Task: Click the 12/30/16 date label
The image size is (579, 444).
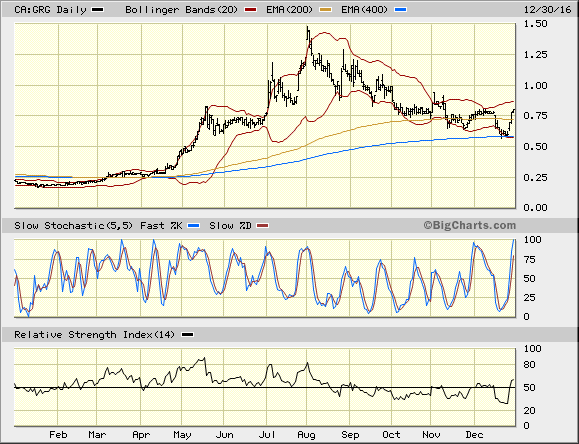Action: pos(547,10)
